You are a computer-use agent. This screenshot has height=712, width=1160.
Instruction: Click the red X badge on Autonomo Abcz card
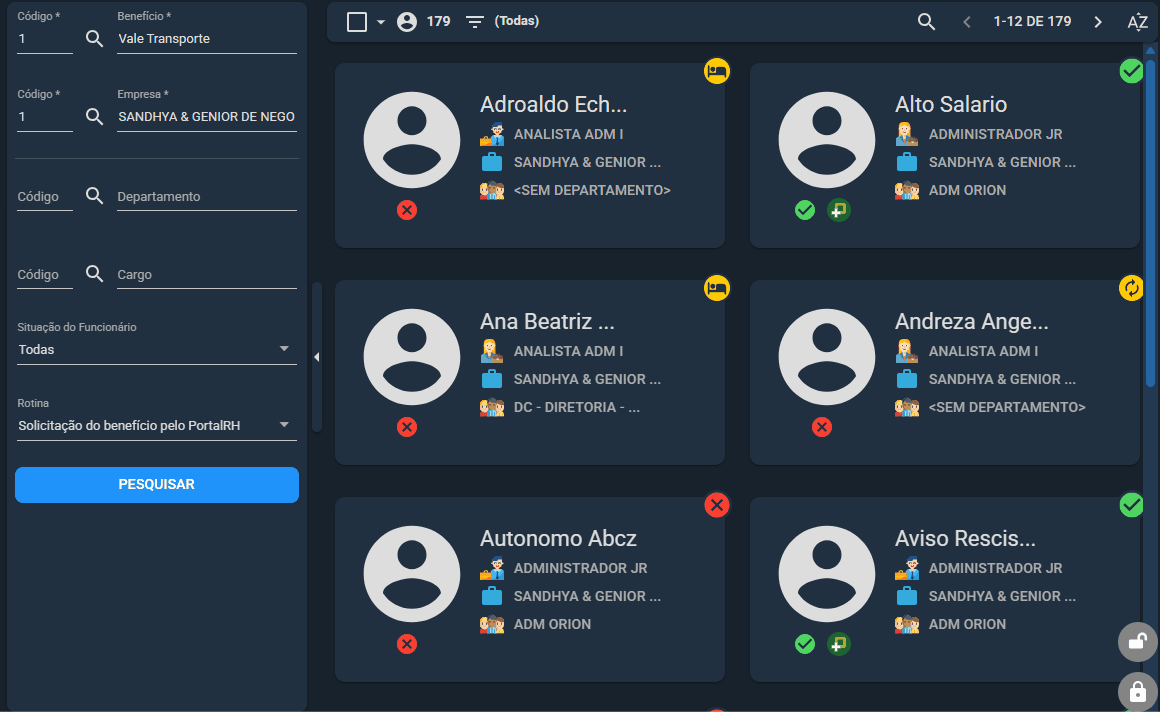tap(716, 505)
